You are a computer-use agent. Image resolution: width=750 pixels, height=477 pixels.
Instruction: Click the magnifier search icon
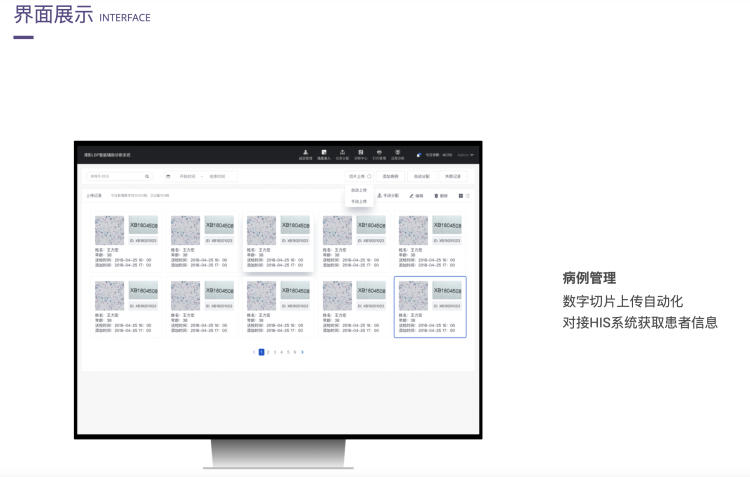pyautogui.click(x=147, y=177)
